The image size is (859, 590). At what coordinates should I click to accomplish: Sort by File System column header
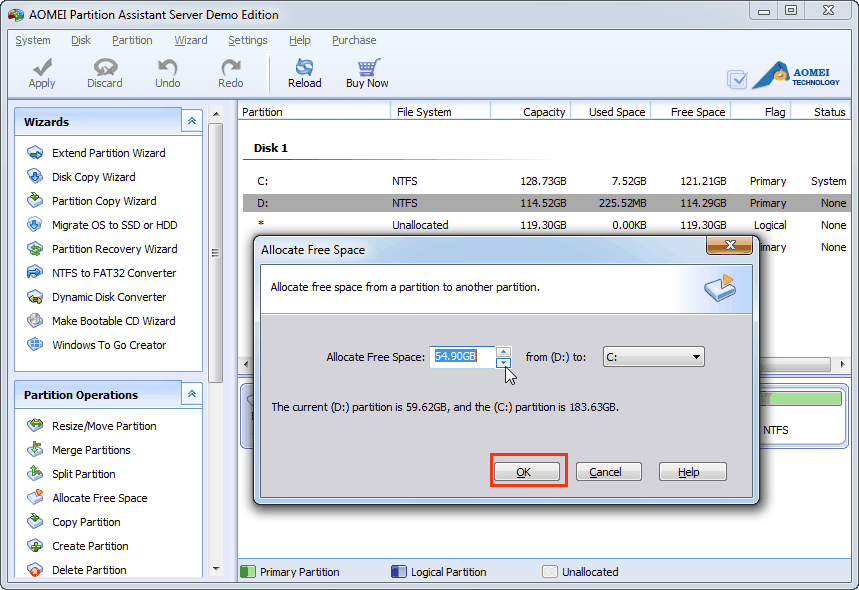(440, 112)
